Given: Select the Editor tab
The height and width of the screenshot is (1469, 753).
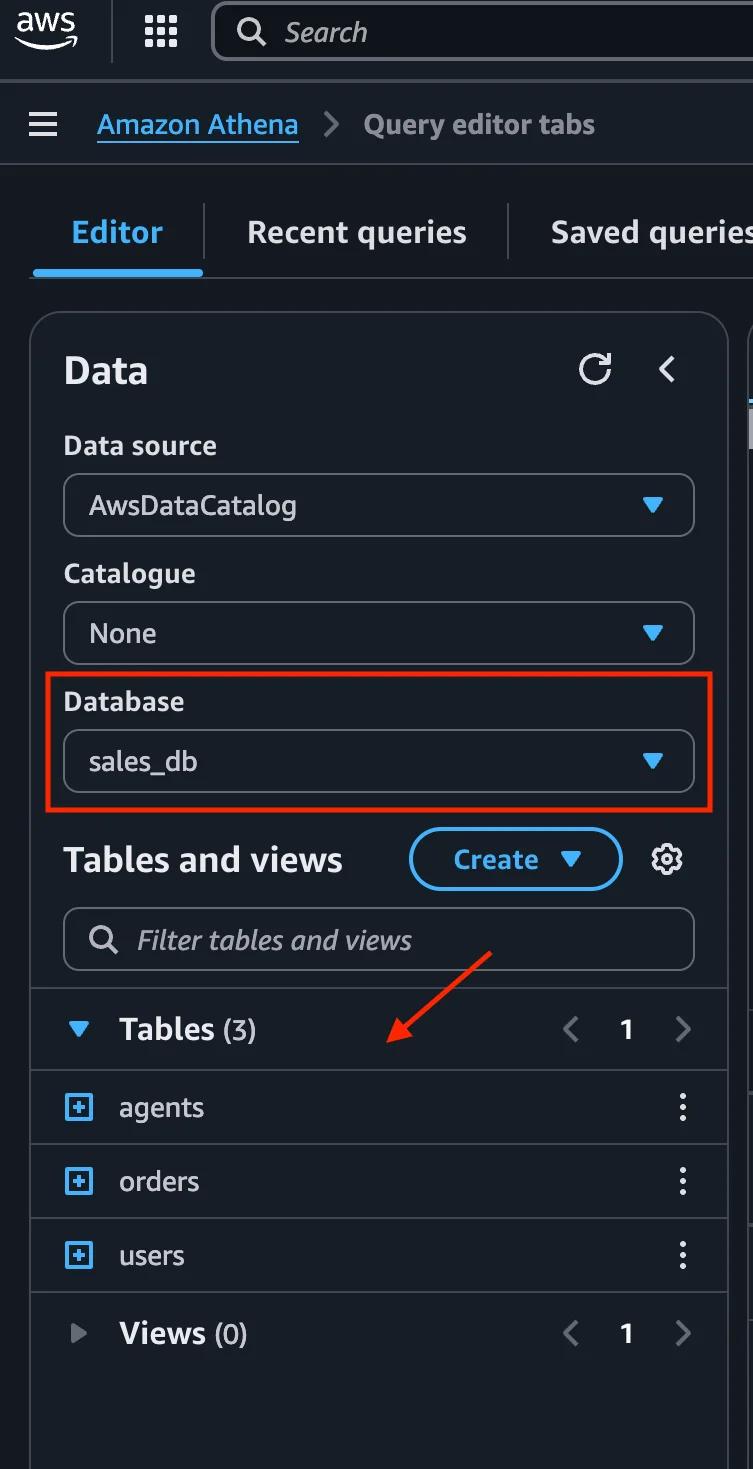Looking at the screenshot, I should tap(117, 233).
